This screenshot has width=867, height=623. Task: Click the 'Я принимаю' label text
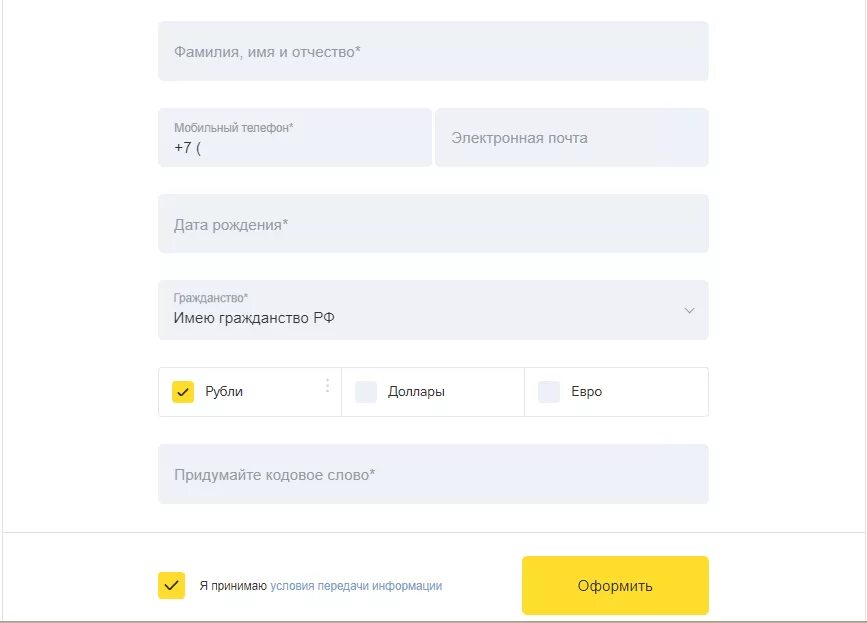click(x=233, y=586)
